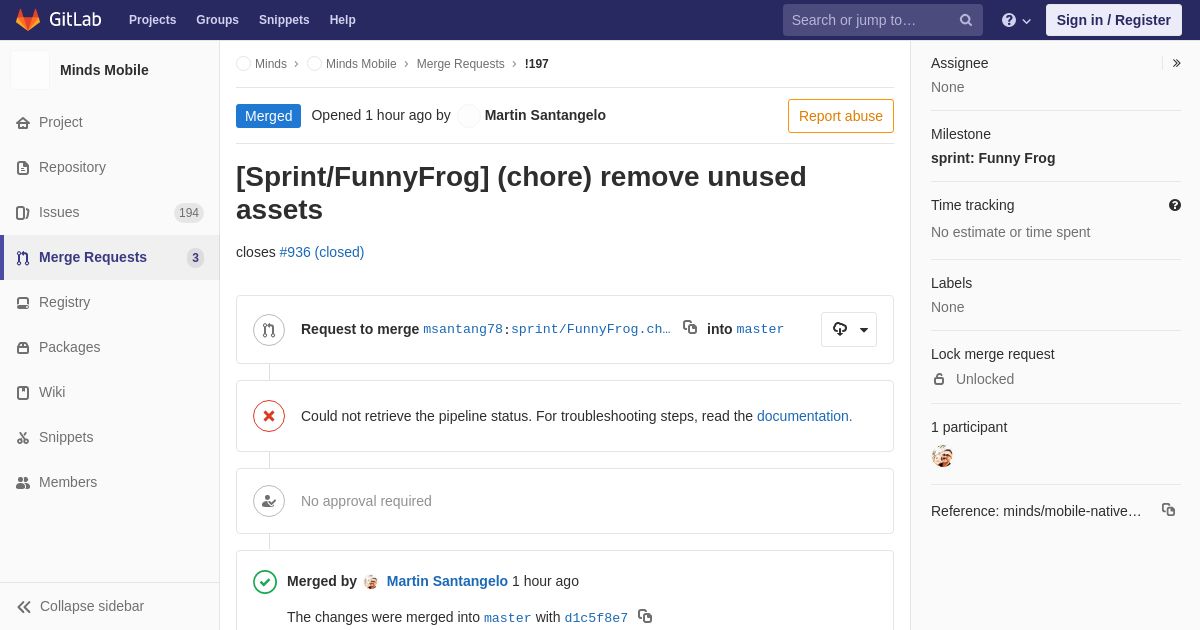Copy source branch name icon
The height and width of the screenshot is (630, 1200).
tap(690, 327)
